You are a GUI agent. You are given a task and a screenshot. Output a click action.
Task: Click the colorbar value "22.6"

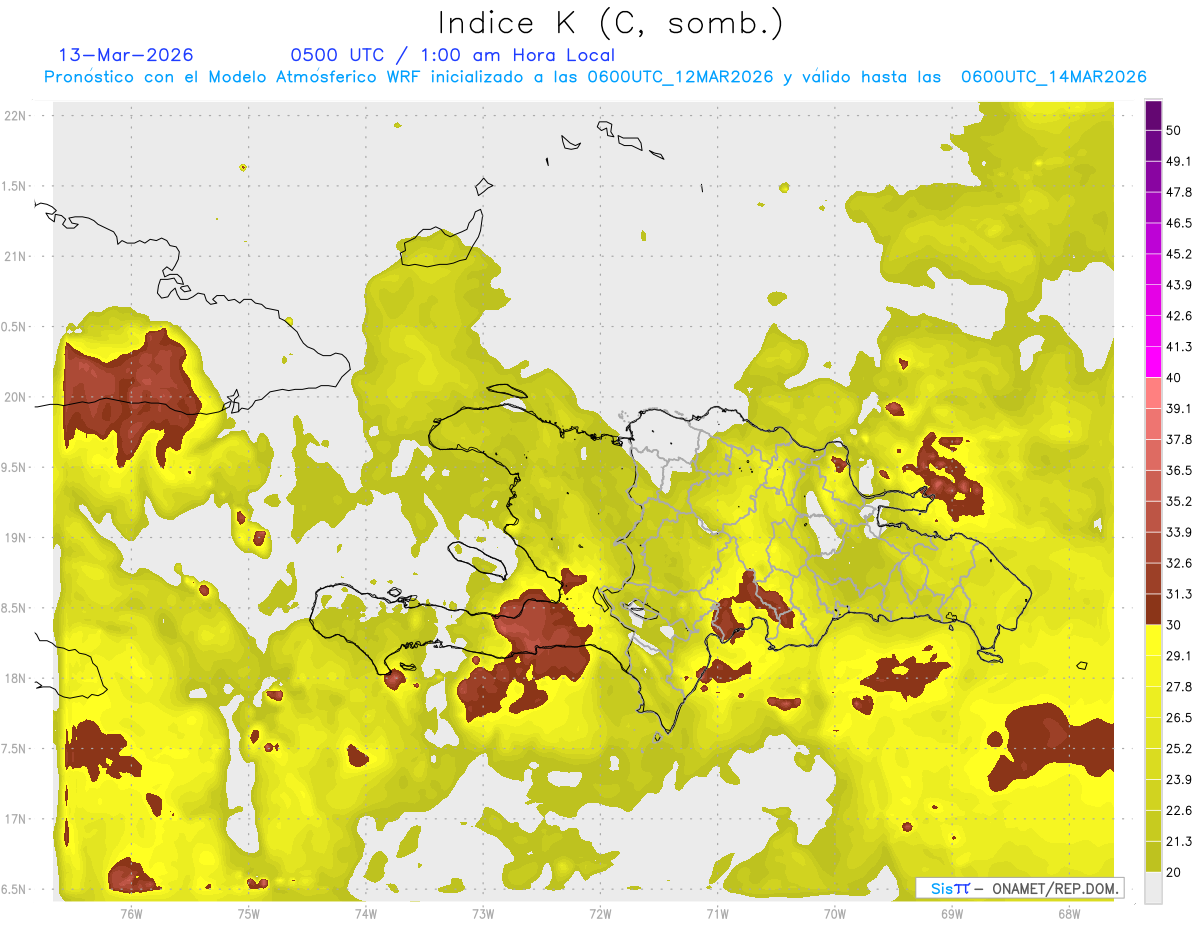(1178, 810)
